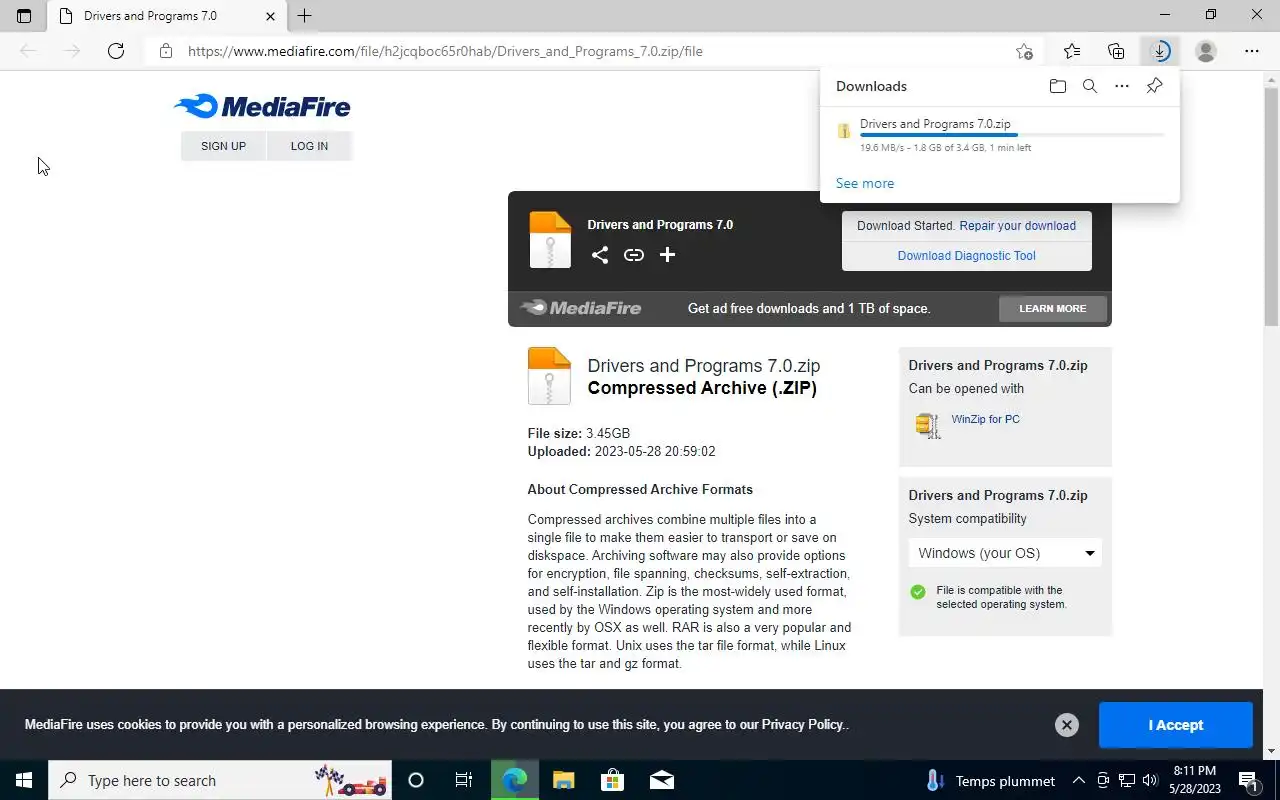Click the Compressed Archive (.ZIP) heading
1280x800 pixels.
(702, 388)
